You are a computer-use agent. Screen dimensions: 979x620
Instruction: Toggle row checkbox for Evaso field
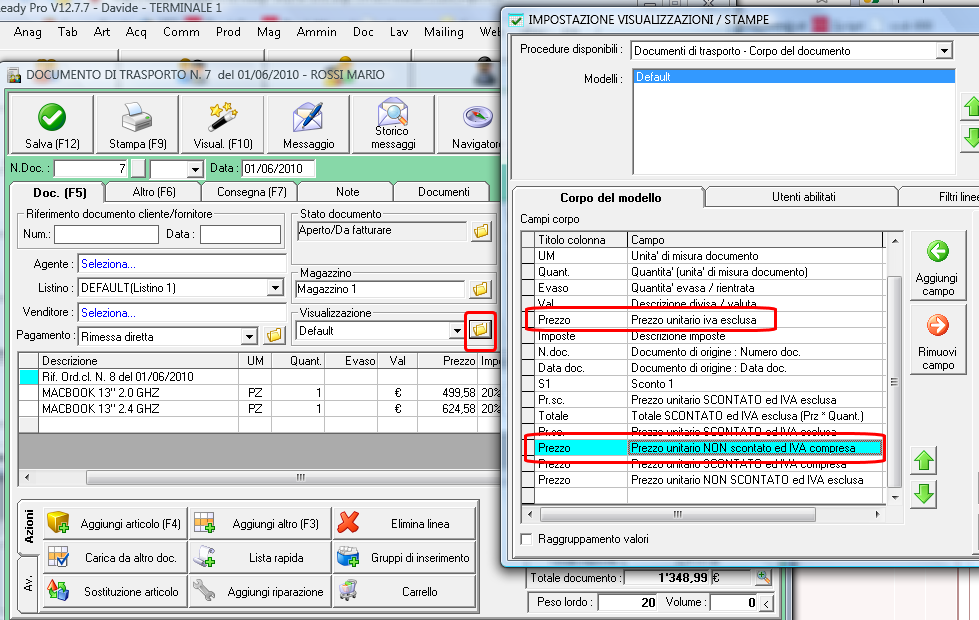pos(528,288)
